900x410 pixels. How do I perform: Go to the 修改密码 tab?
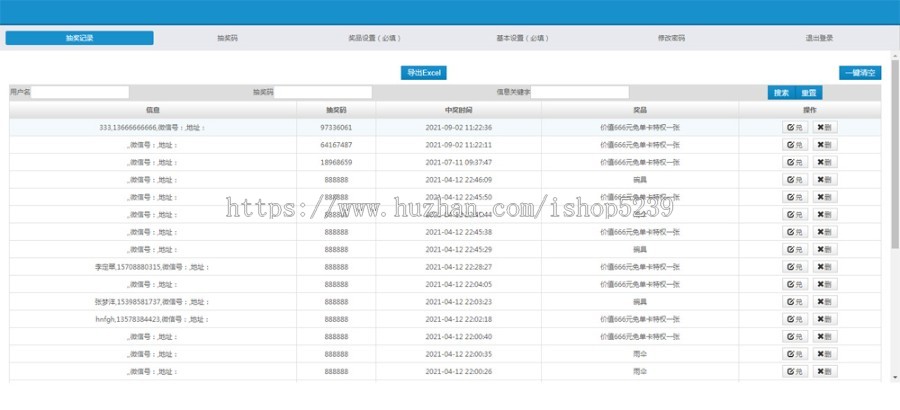[671, 38]
